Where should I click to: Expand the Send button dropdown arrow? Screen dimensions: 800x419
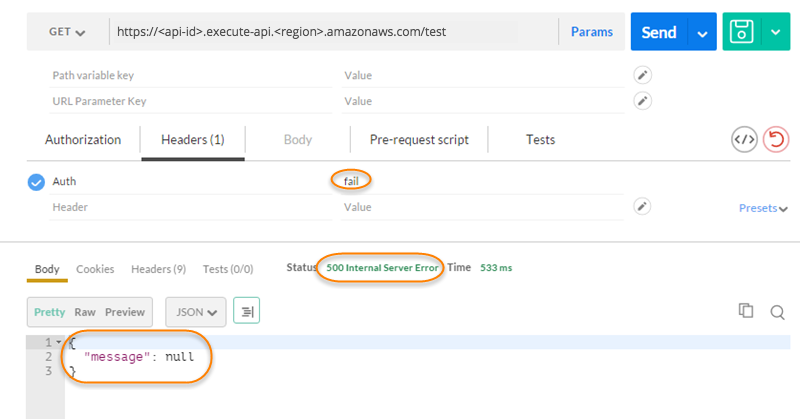pos(703,33)
